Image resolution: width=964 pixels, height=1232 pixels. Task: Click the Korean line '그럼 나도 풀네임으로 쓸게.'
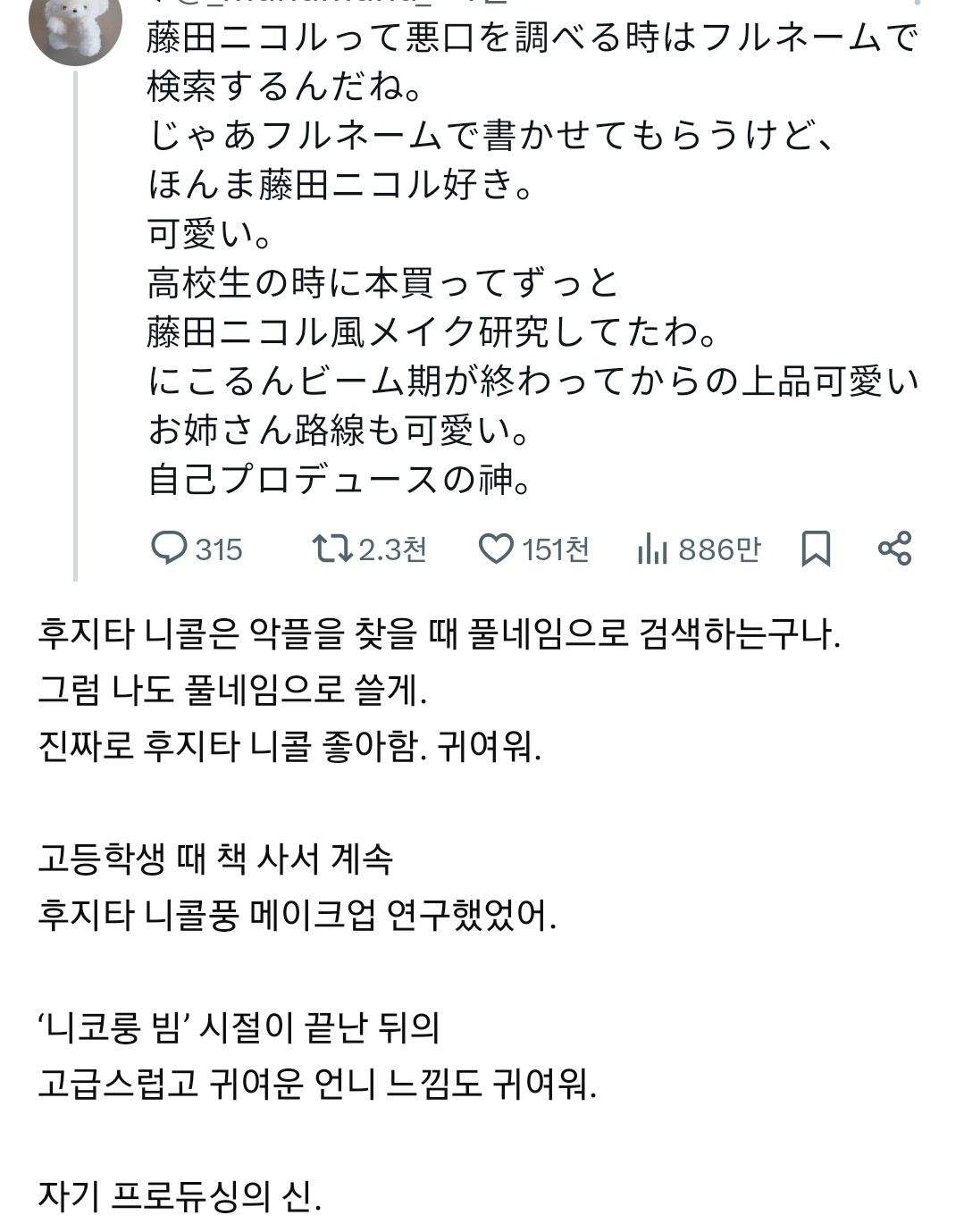pos(233,690)
